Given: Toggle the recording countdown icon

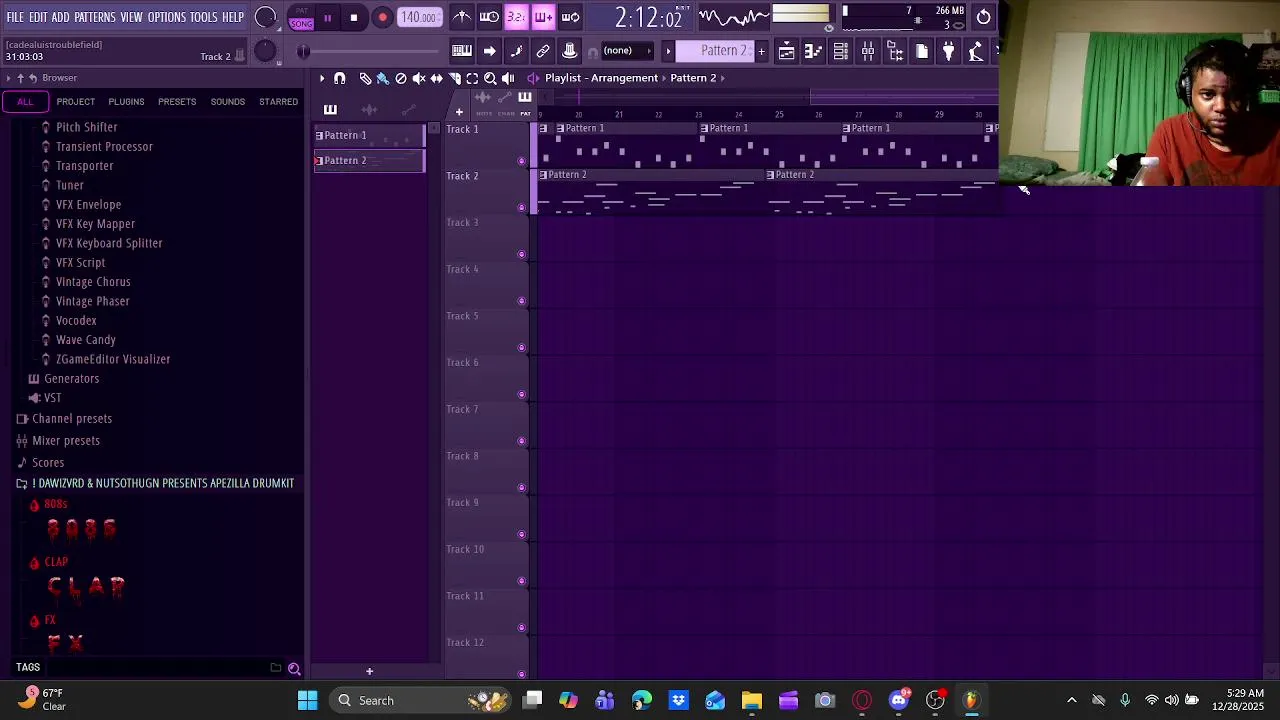Looking at the screenshot, I should pos(516,17).
